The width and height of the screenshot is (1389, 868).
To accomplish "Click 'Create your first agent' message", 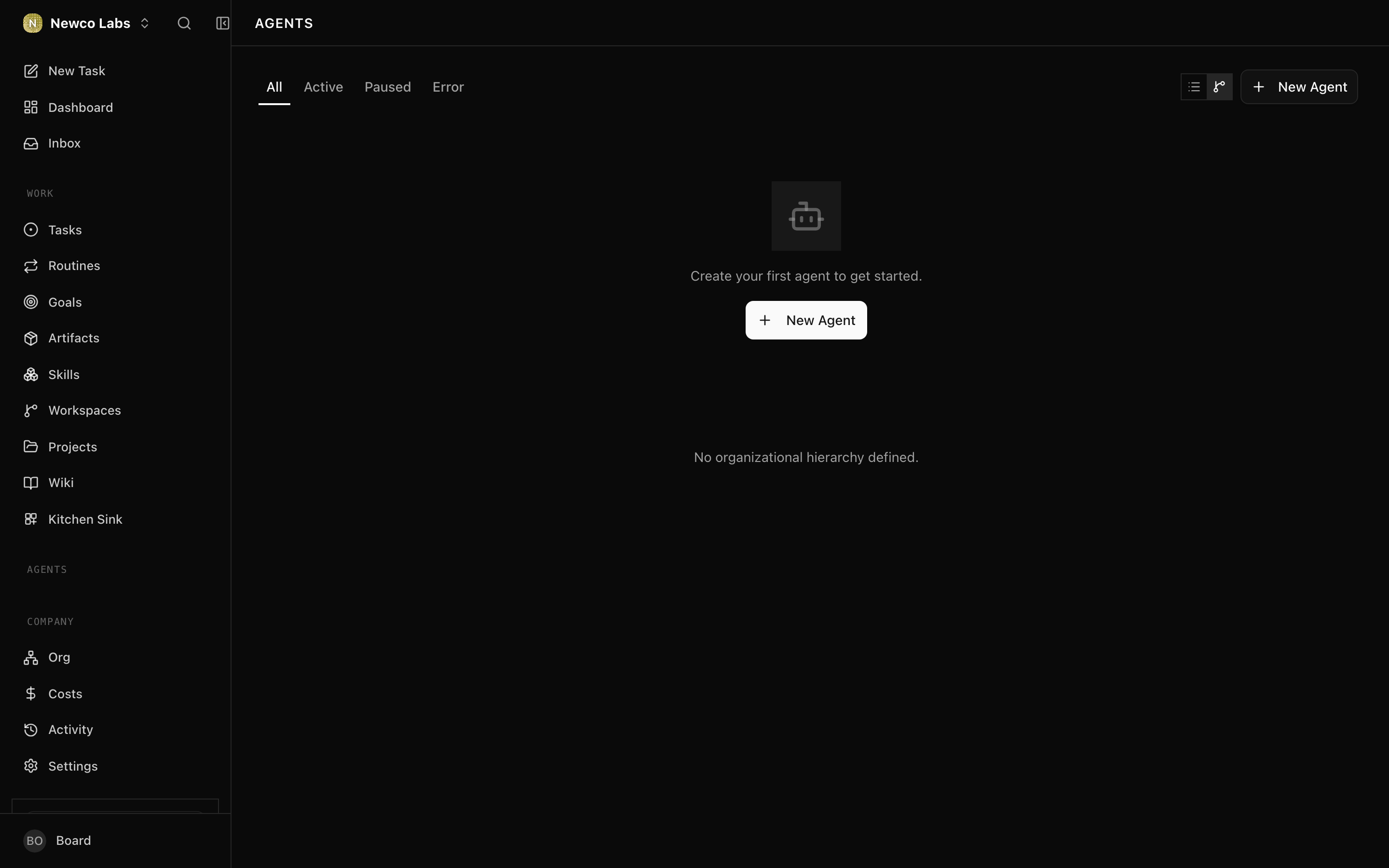I will (x=806, y=276).
